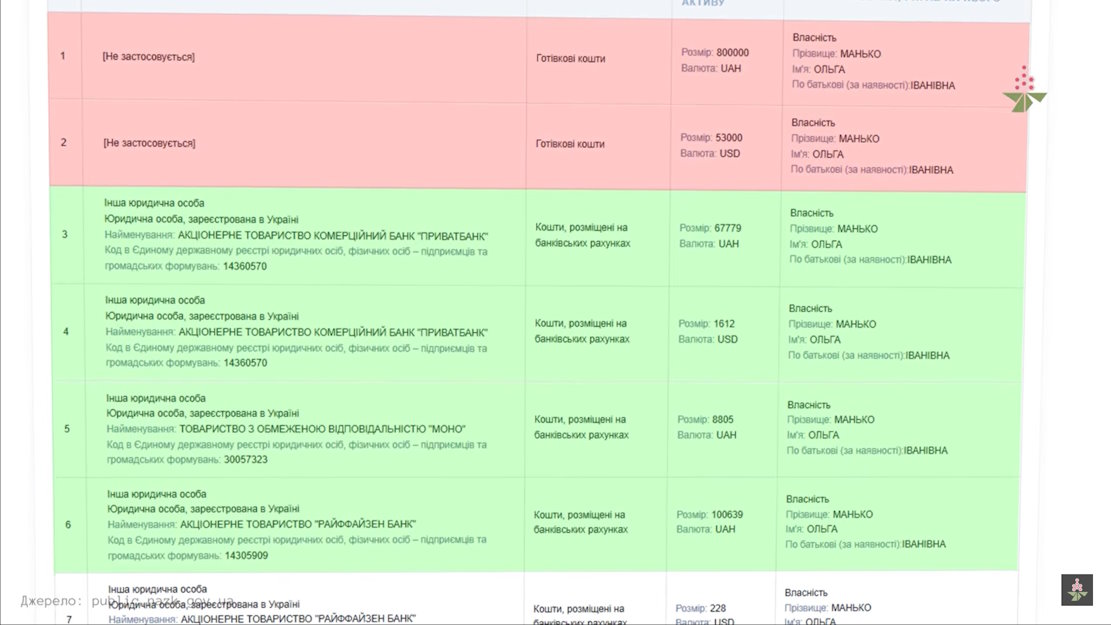Screen dimensions: 1111x625
Task: Click "Готівкові кошти" in row 2
Action: pyautogui.click(x=570, y=144)
